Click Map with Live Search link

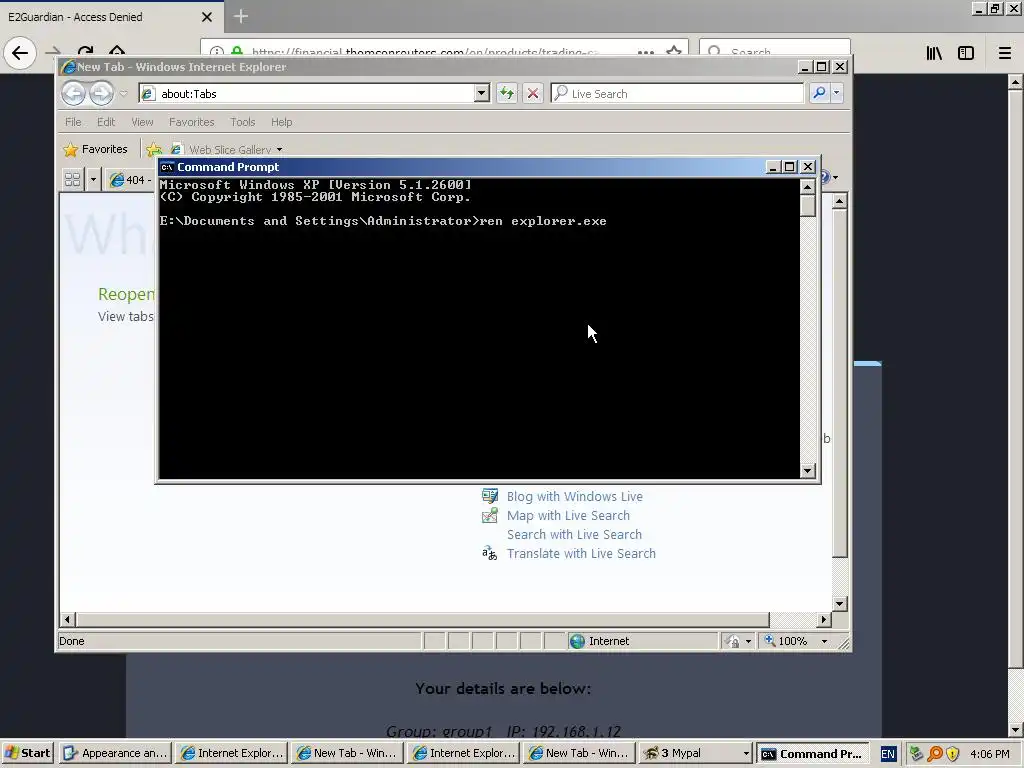pyautogui.click(x=568, y=516)
